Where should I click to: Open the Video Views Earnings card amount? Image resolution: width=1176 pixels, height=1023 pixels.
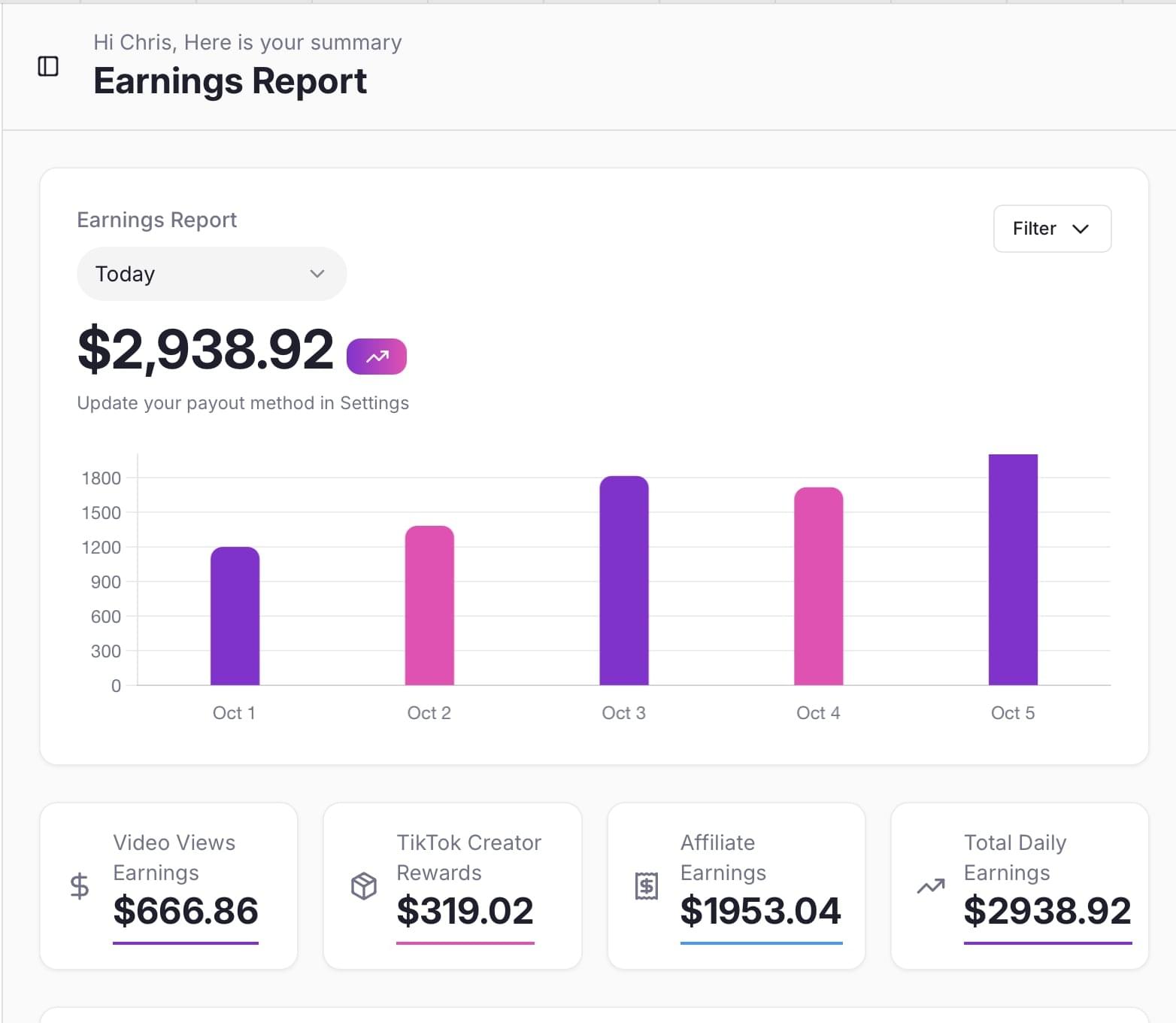186,911
